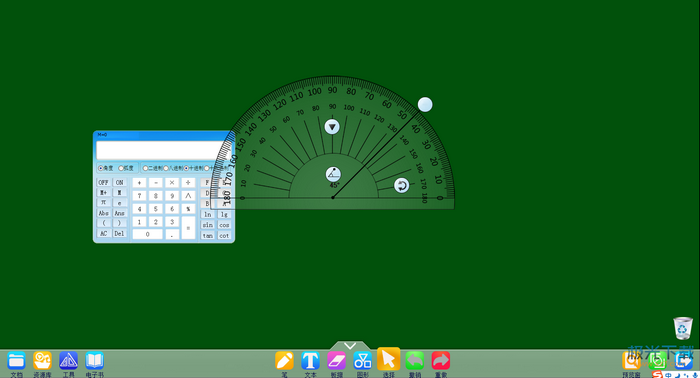Open the Shapes tool
Image resolution: width=700 pixels, height=378 pixels.
coord(362,361)
